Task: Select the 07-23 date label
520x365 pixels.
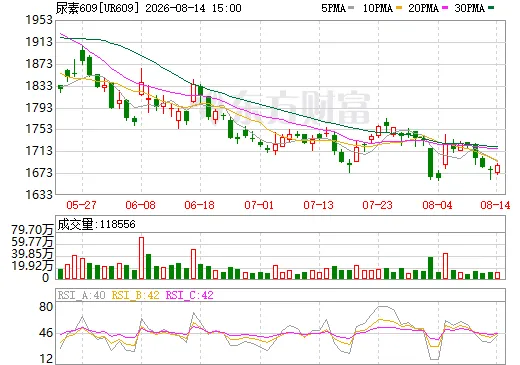Action: 377,205
